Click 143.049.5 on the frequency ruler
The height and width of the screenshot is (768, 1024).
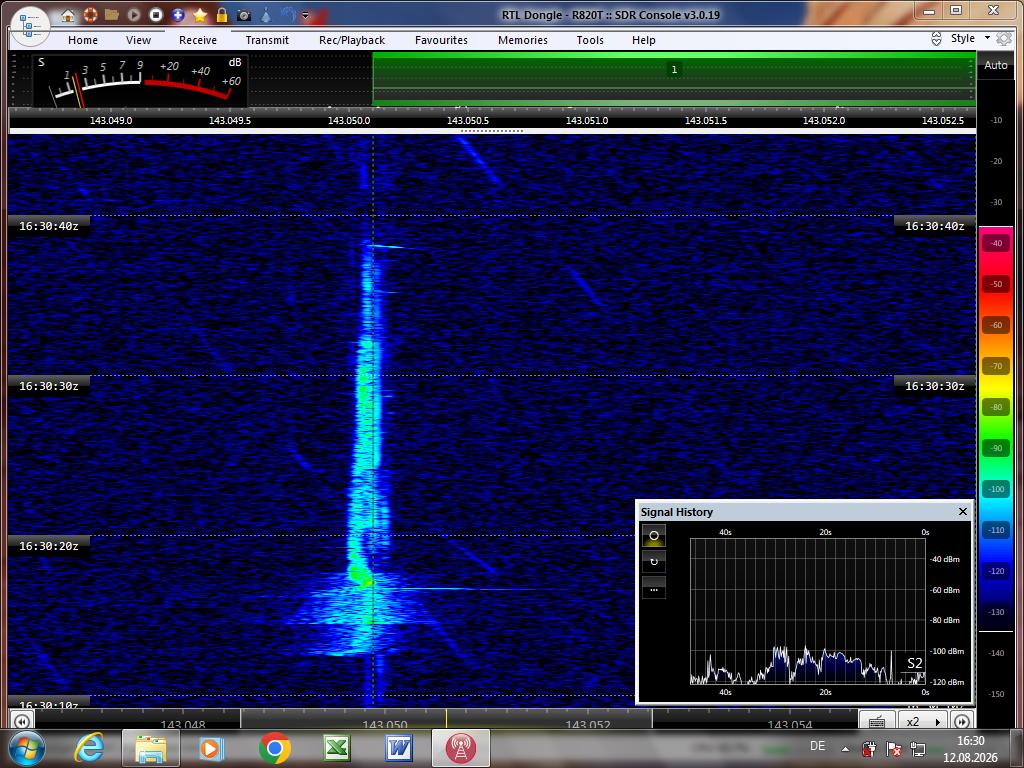pos(230,120)
